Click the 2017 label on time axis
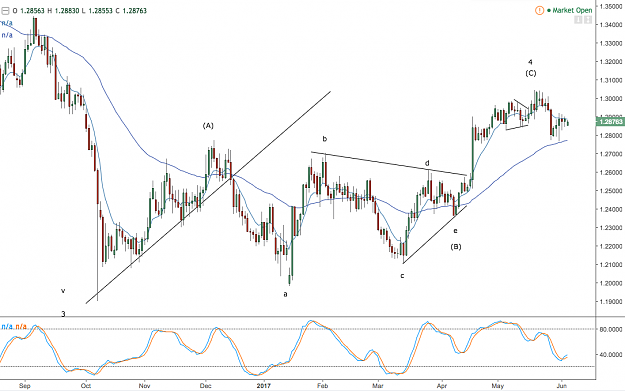The image size is (625, 391). (263, 386)
